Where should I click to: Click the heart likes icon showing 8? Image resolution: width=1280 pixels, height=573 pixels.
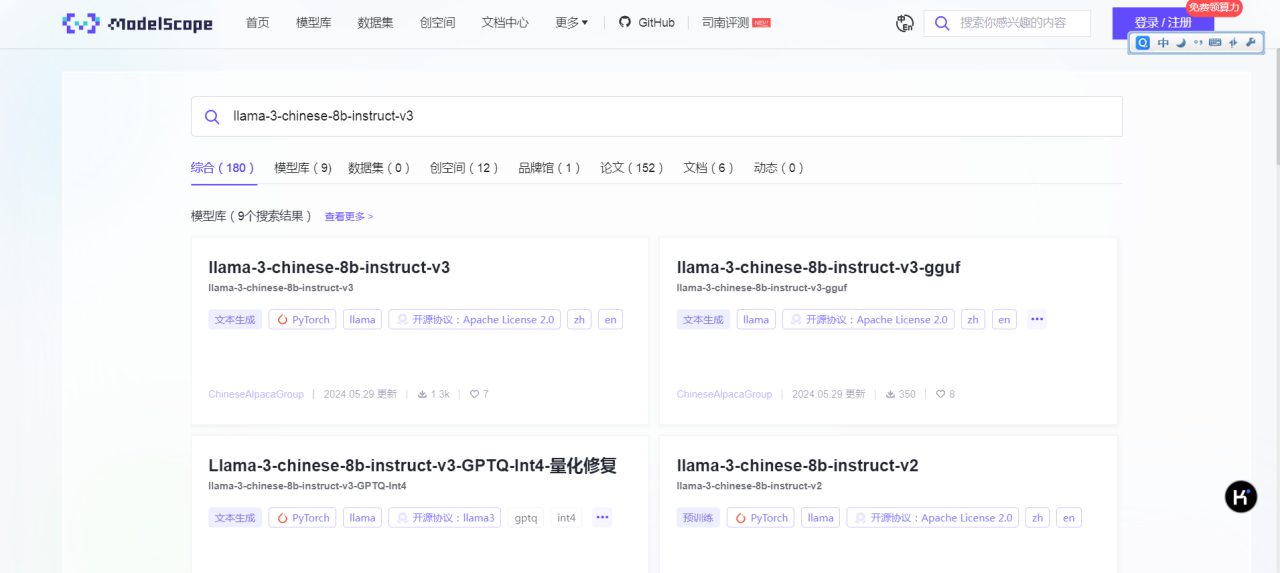(940, 394)
